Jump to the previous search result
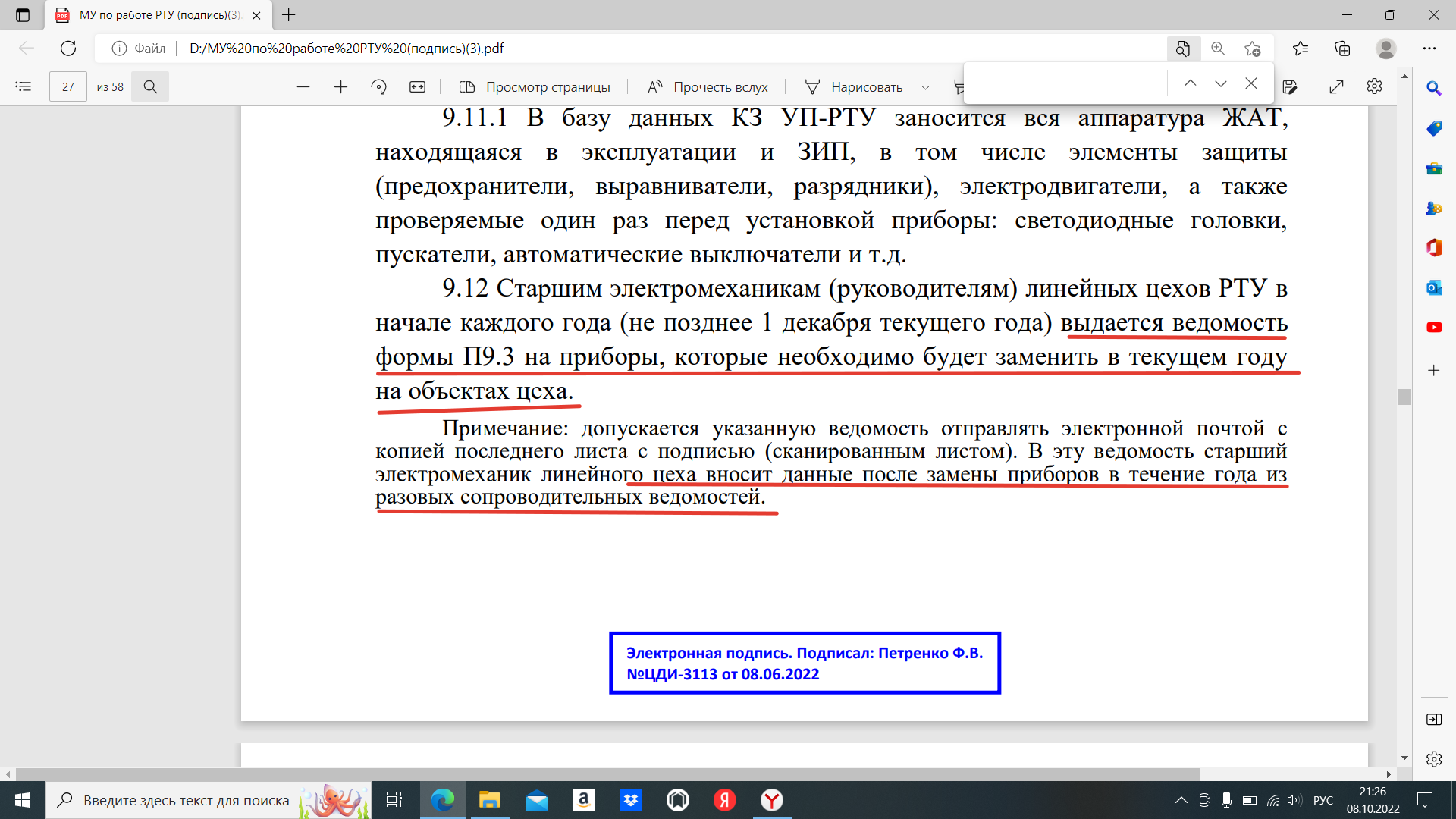The height and width of the screenshot is (819, 1456). (1190, 83)
